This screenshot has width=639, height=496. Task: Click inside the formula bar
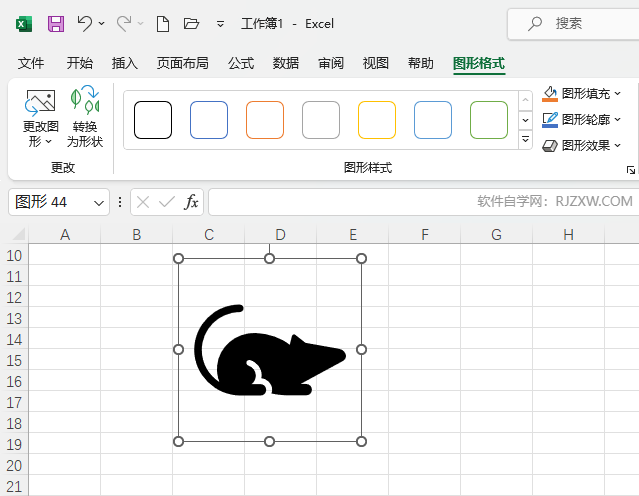[x=423, y=202]
